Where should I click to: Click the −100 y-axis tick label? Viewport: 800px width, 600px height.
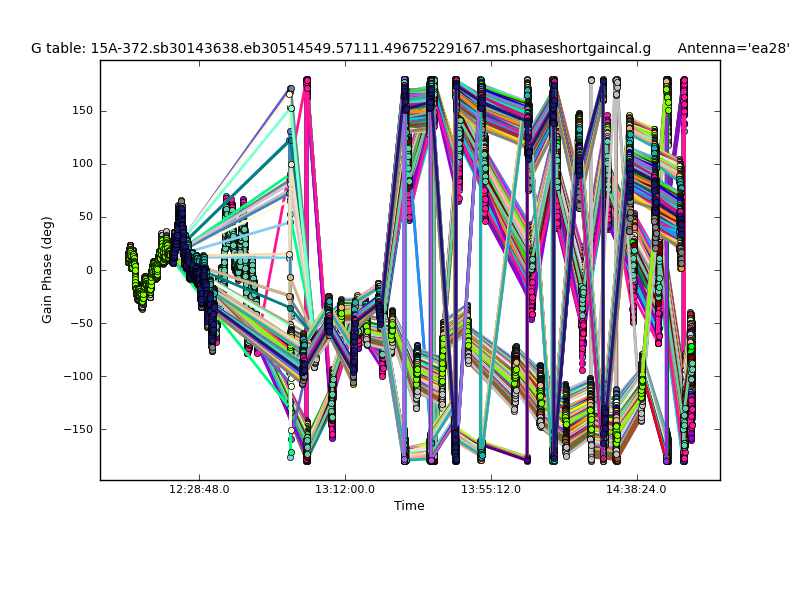pos(79,376)
